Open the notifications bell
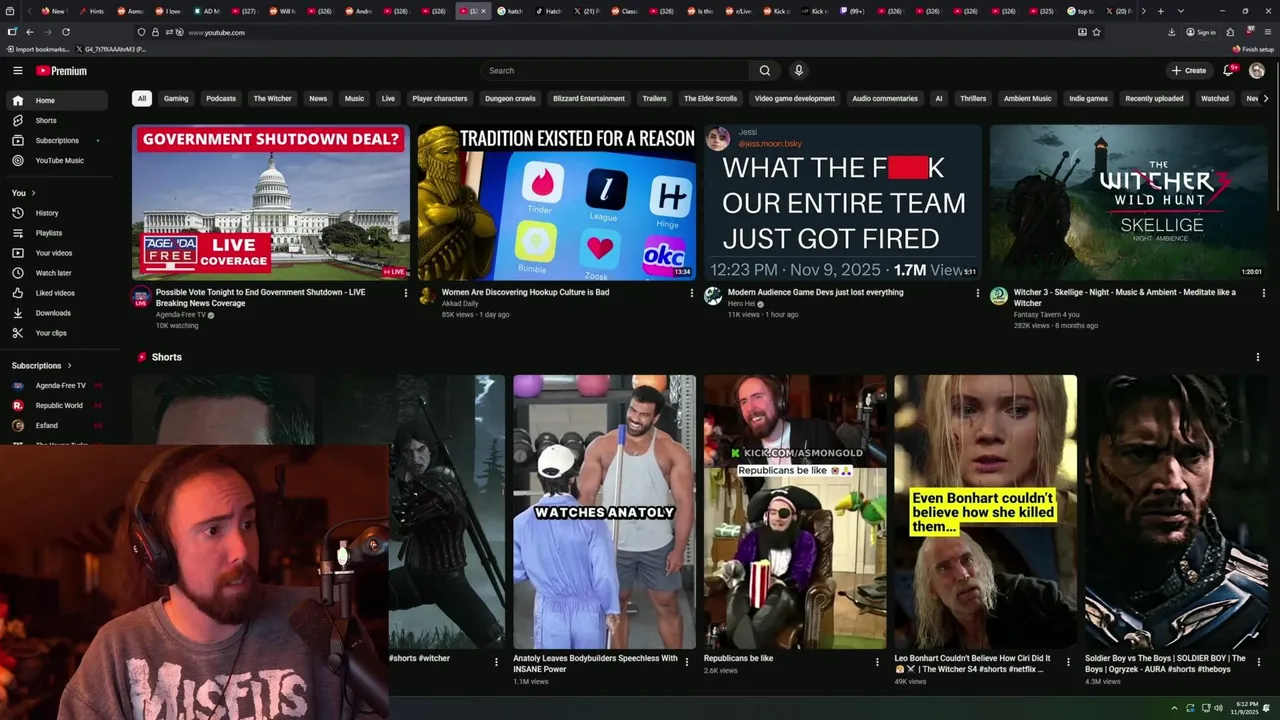The image size is (1280, 720). click(1229, 71)
